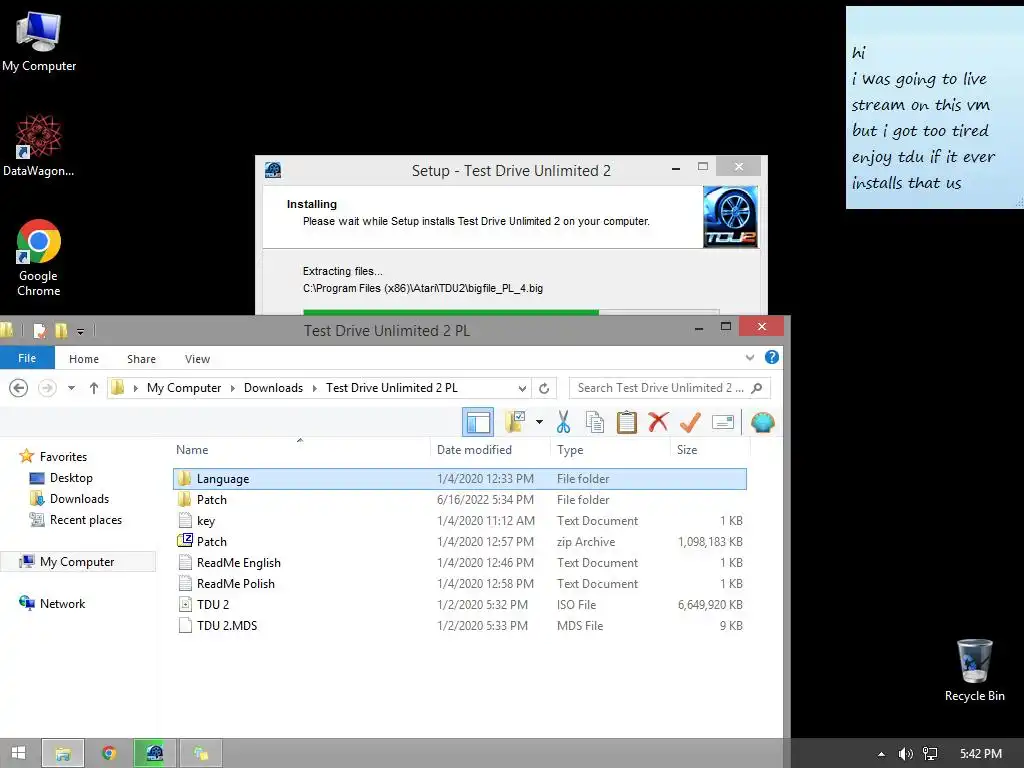
Task: Click quick access New Folder icon
Action: tap(61, 331)
